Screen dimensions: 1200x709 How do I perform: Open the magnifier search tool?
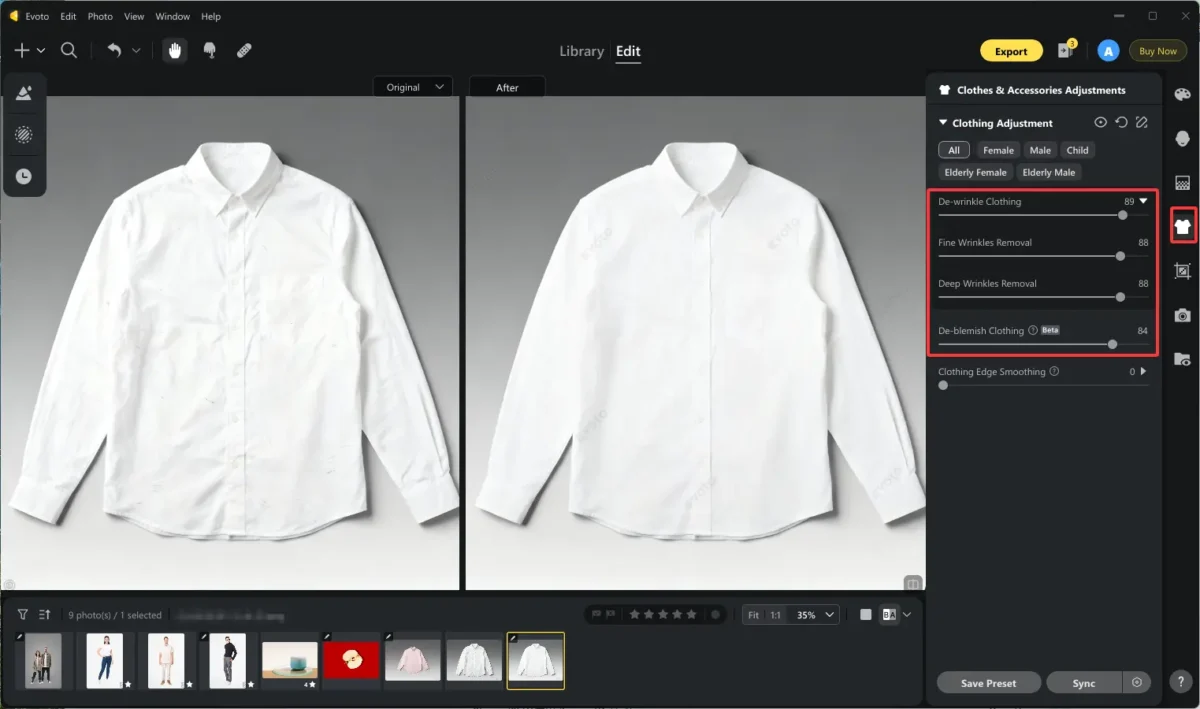click(69, 50)
